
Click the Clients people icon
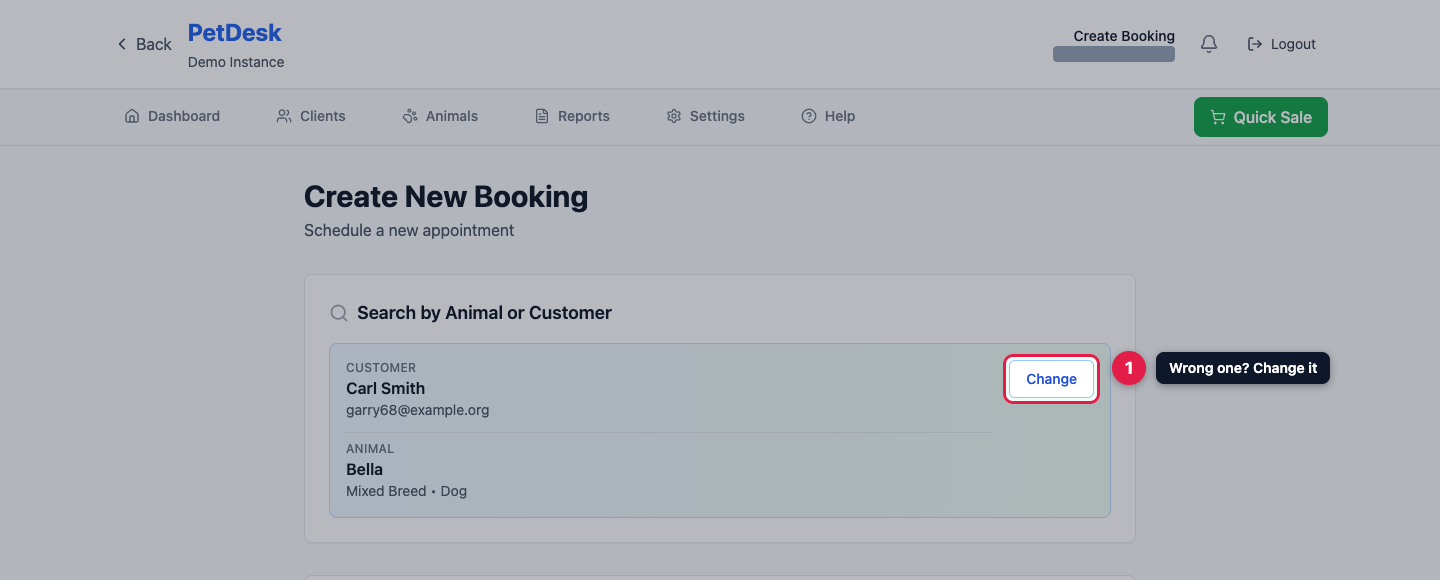[x=284, y=116]
